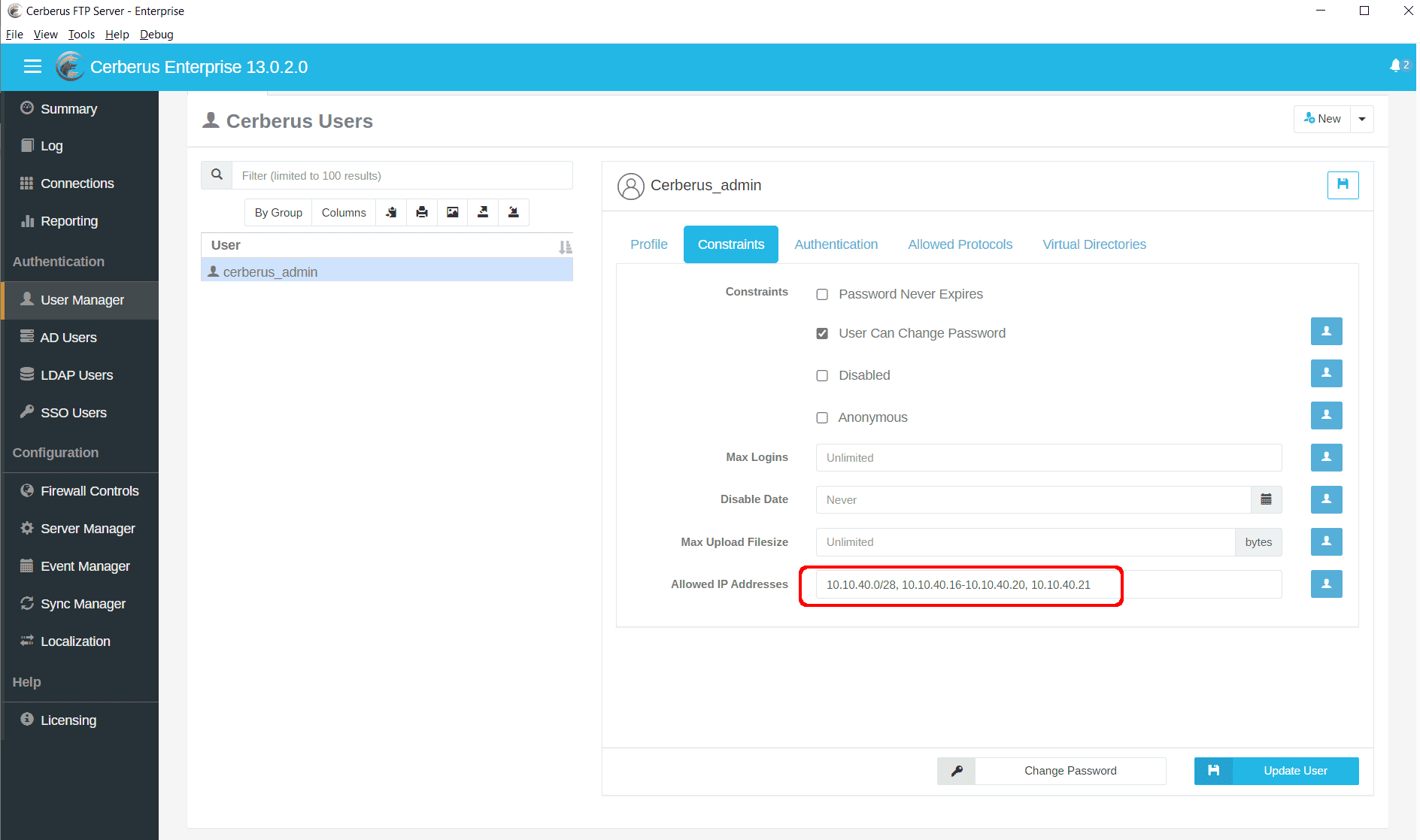Click the Max Logins input field
This screenshot has width=1420, height=840.
coord(1048,457)
